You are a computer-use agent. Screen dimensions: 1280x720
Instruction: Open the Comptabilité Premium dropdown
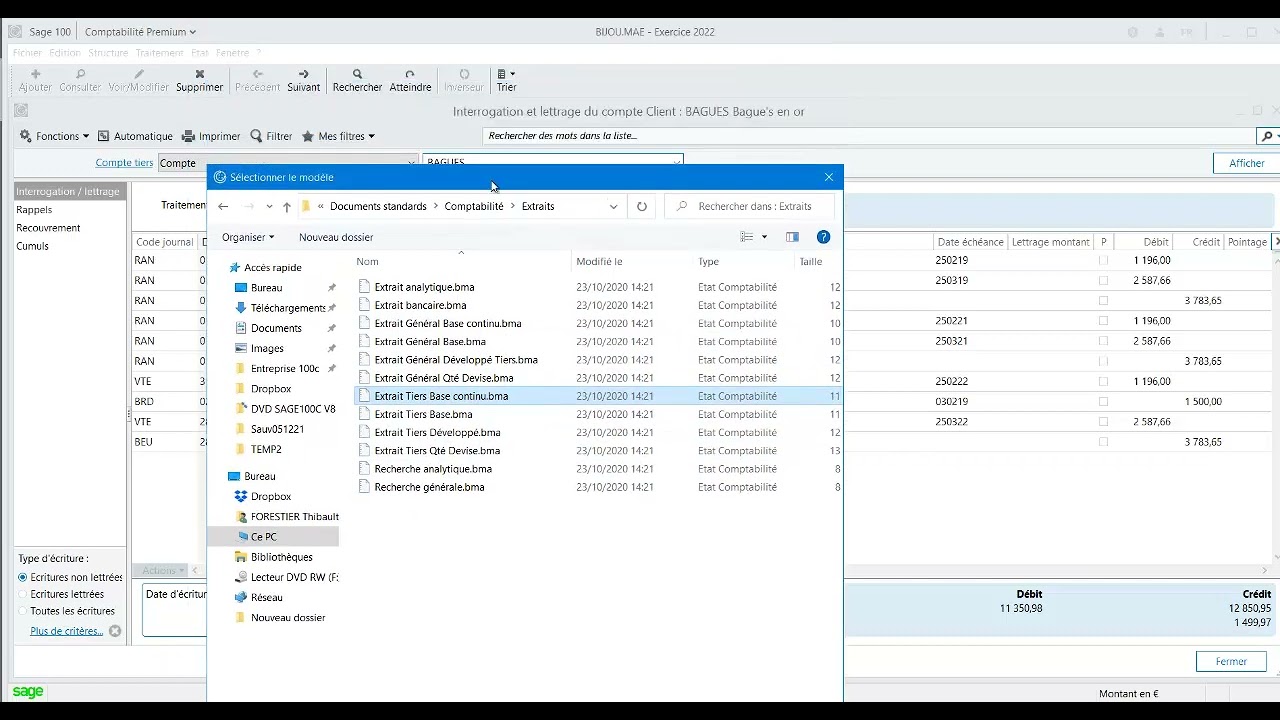click(x=140, y=32)
